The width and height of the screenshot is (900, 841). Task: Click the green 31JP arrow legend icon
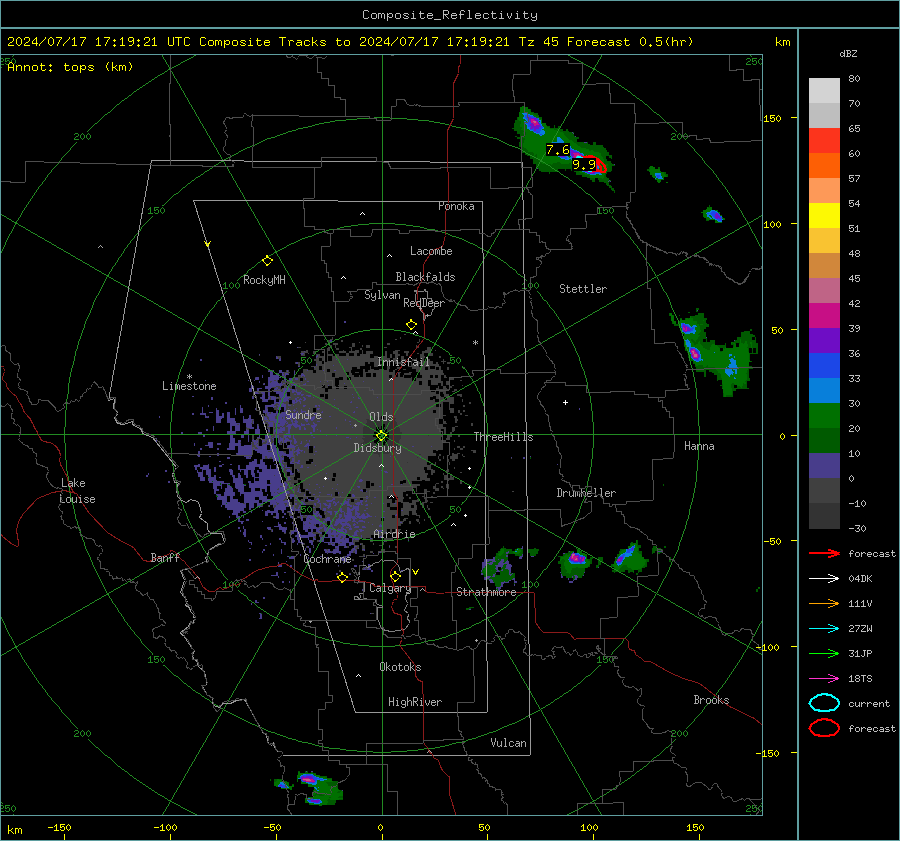coord(824,653)
